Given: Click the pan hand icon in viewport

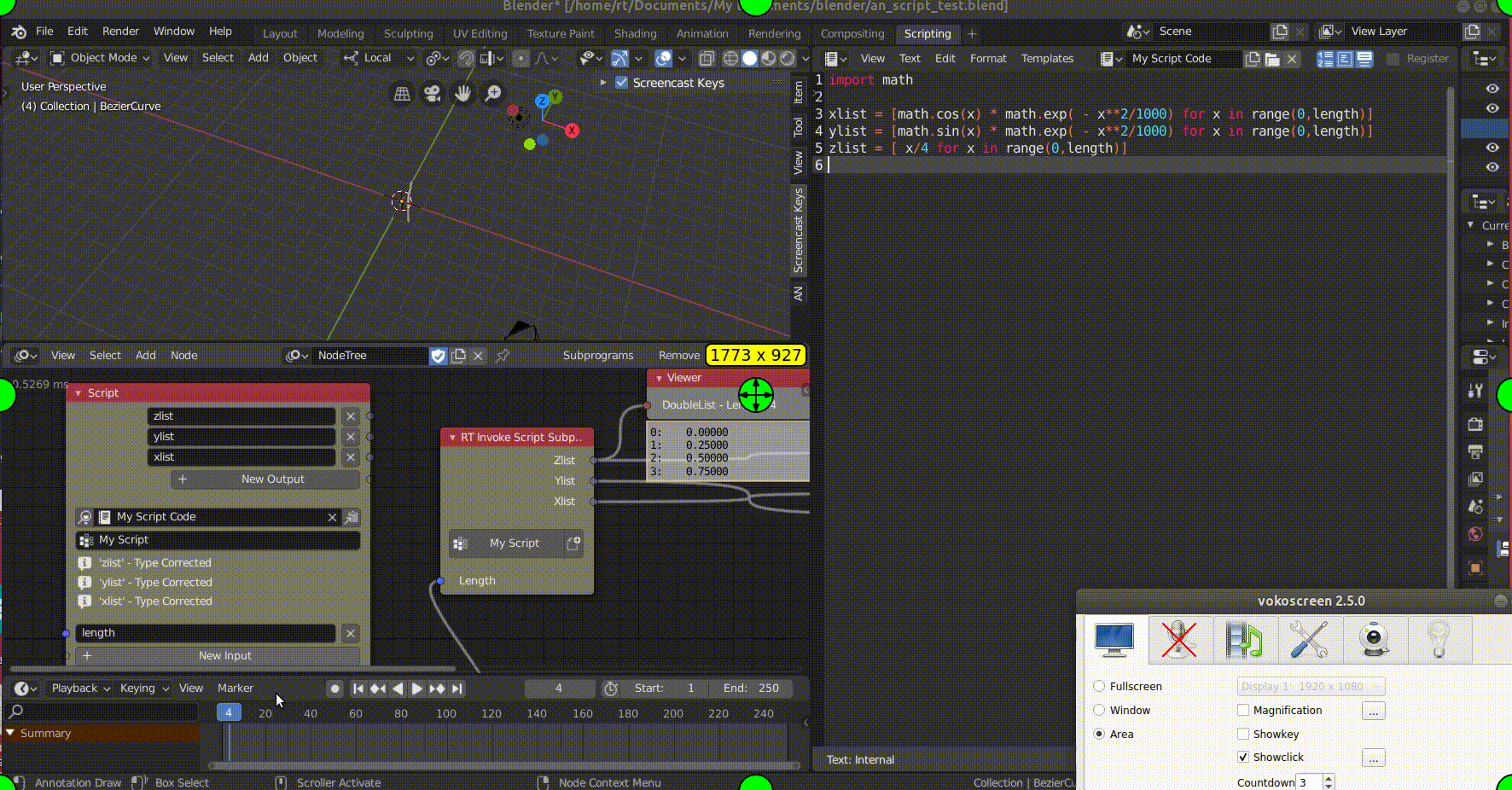Looking at the screenshot, I should [x=462, y=94].
